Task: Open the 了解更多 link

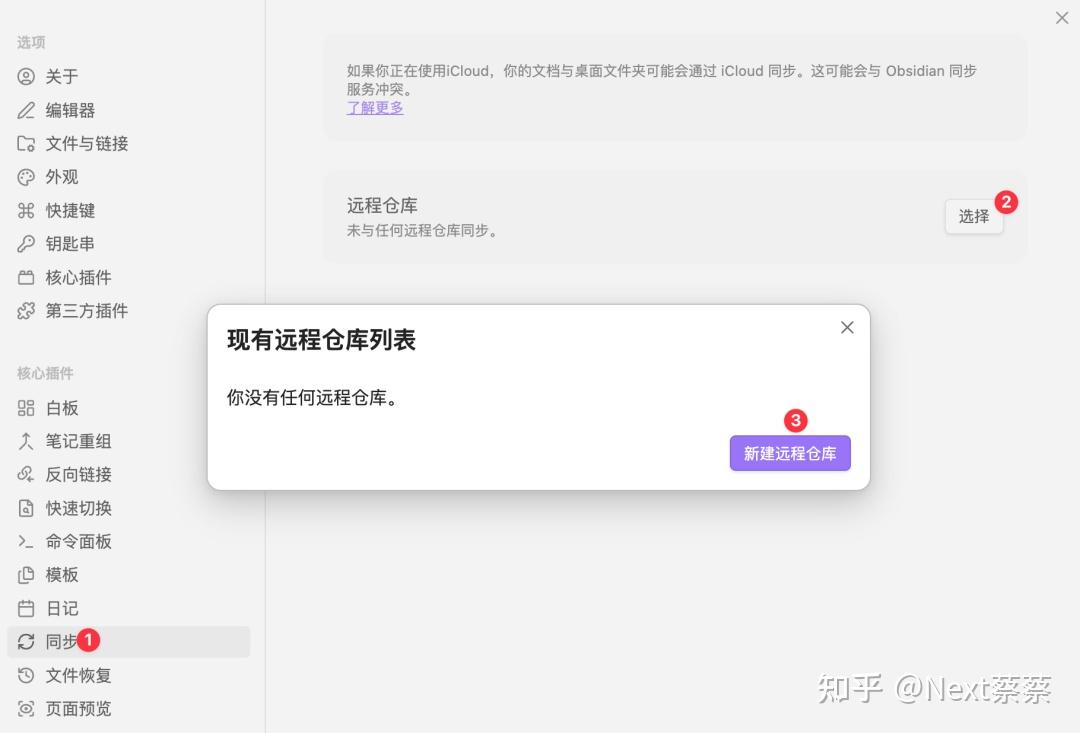Action: [375, 108]
